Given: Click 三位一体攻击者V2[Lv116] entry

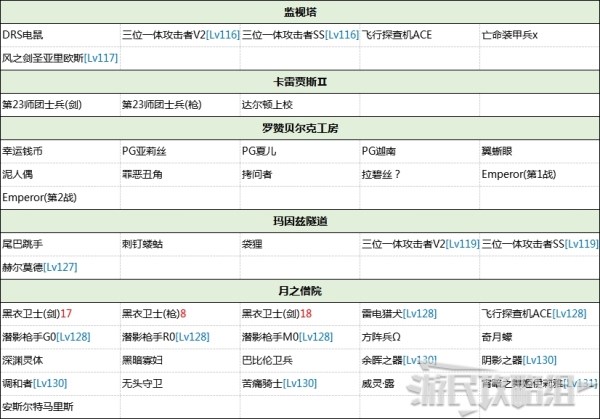Looking at the screenshot, I should click(x=181, y=35).
